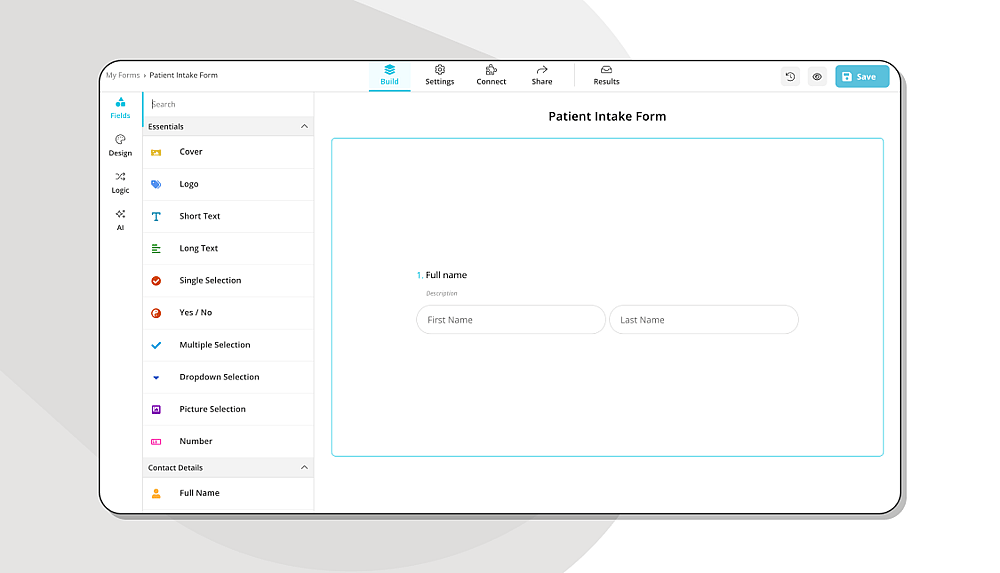Add a Yes / No field icon

(x=156, y=313)
